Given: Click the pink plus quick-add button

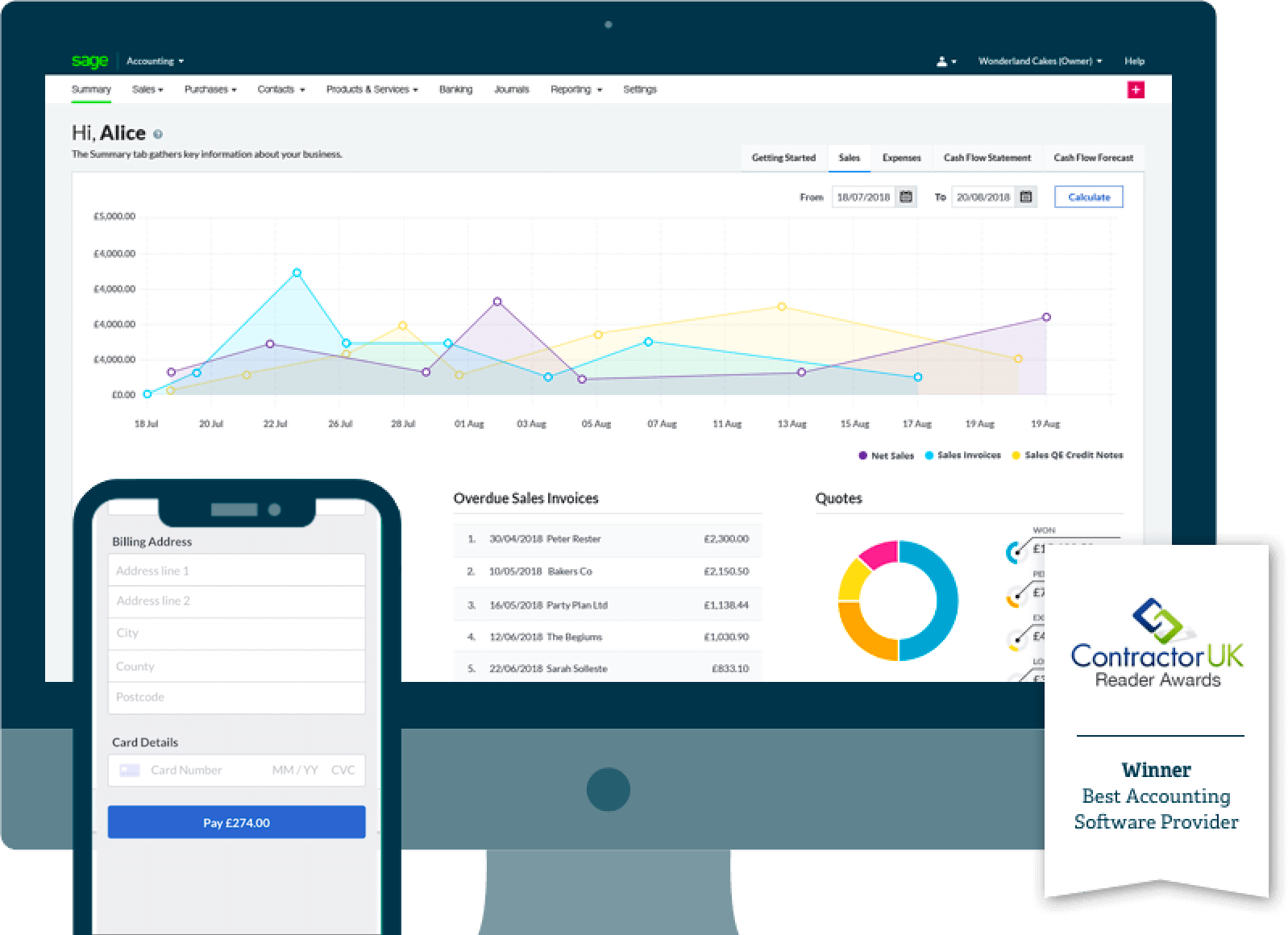Looking at the screenshot, I should click(1135, 90).
